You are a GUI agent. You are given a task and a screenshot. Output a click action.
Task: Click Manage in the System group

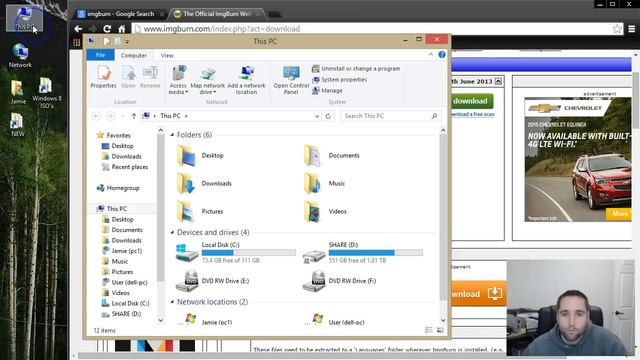tap(327, 91)
